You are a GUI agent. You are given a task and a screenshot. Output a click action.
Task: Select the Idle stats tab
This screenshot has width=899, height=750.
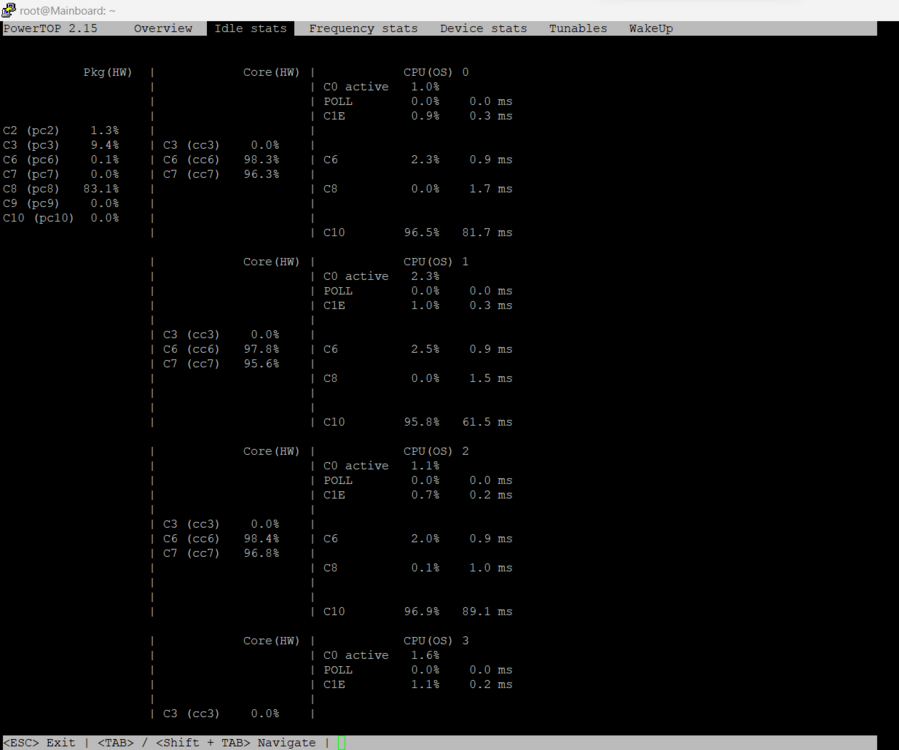(251, 29)
